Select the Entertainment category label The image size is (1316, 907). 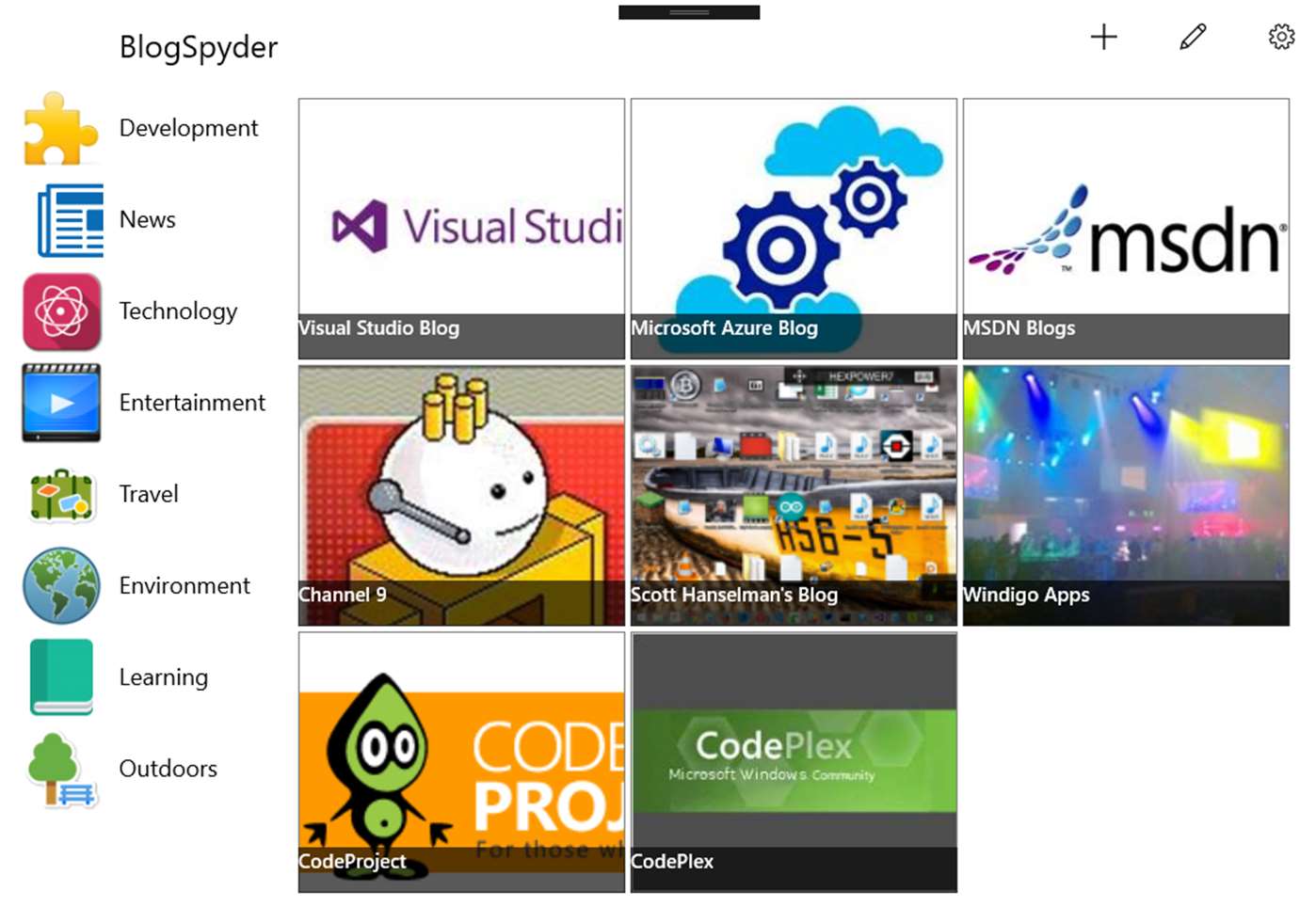pyautogui.click(x=192, y=403)
